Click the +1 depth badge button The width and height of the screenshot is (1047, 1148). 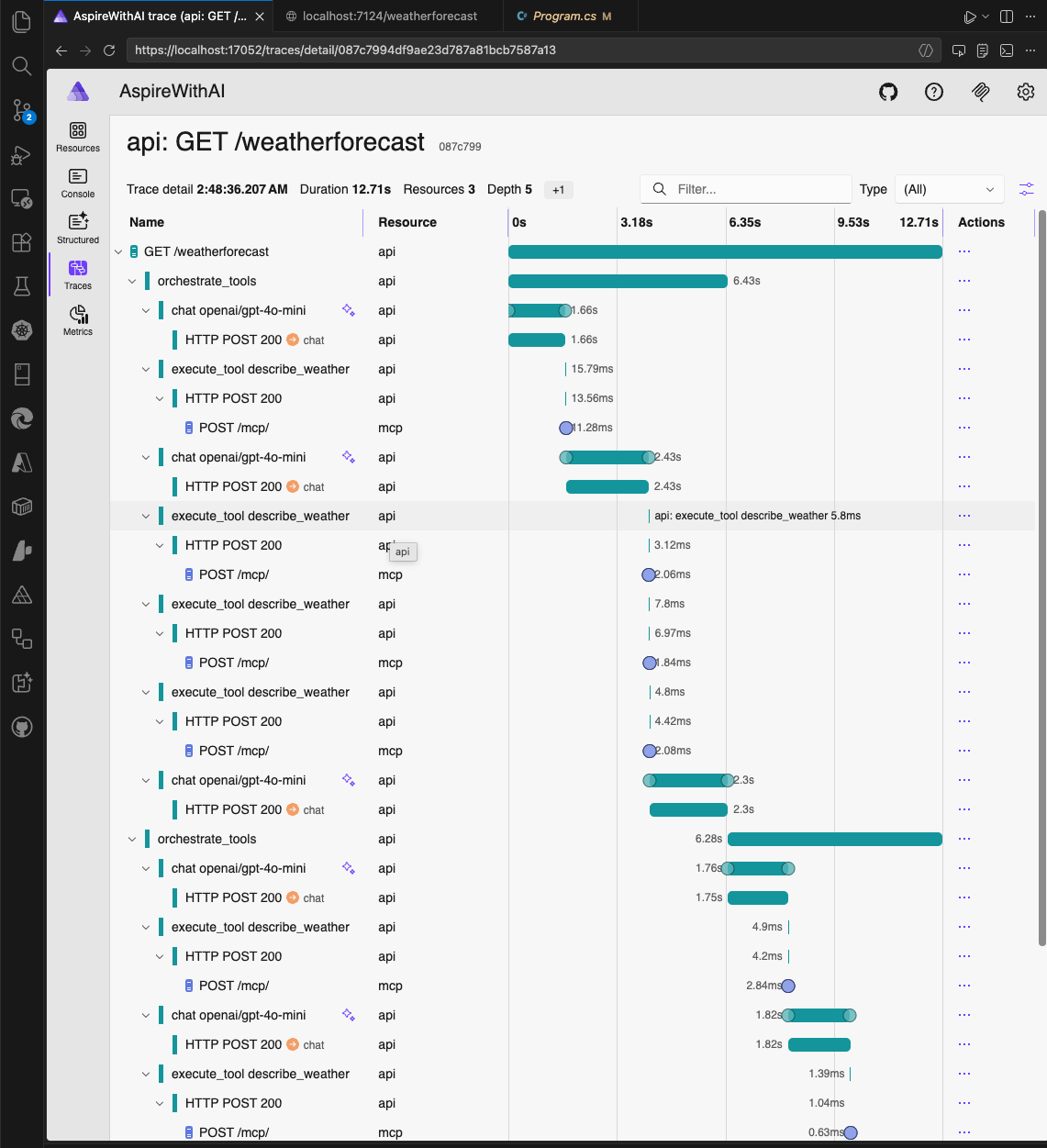(558, 190)
